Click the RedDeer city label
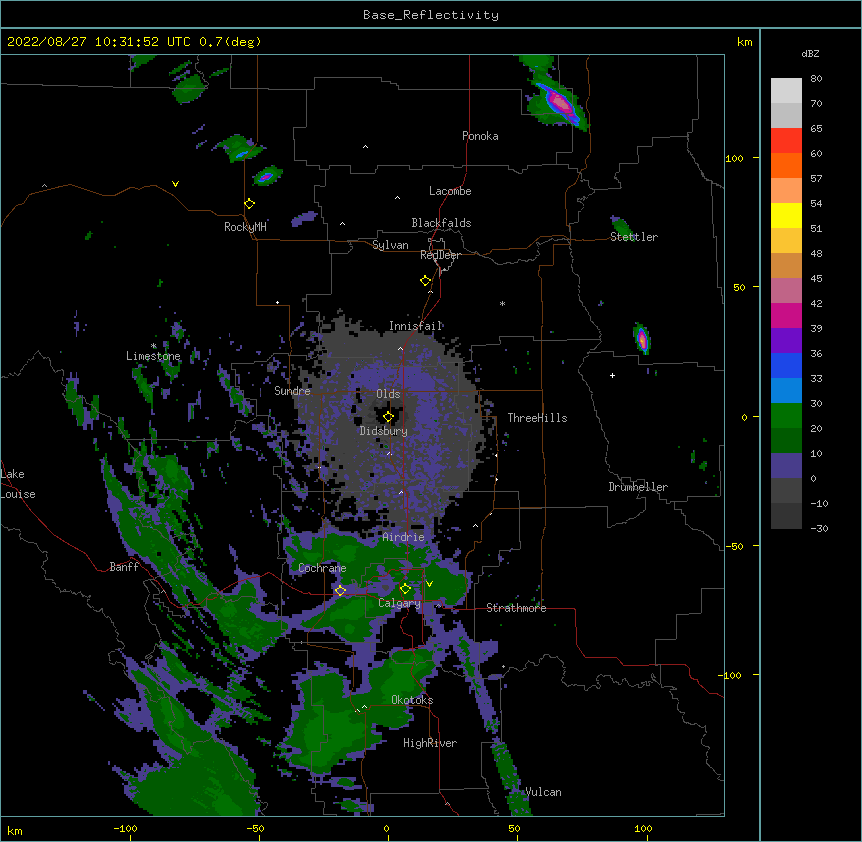 click(440, 255)
